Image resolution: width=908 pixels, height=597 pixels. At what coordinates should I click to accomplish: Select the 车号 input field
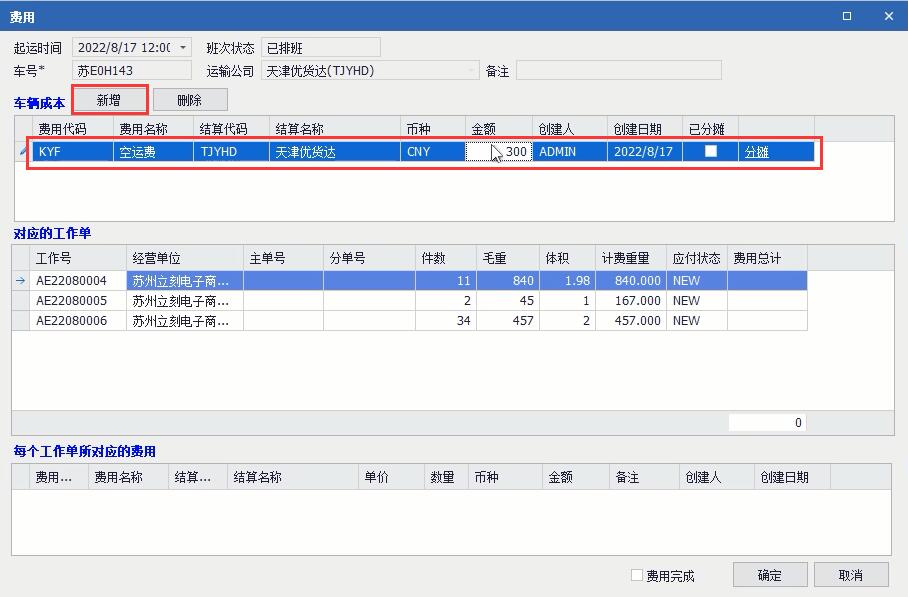click(x=132, y=71)
